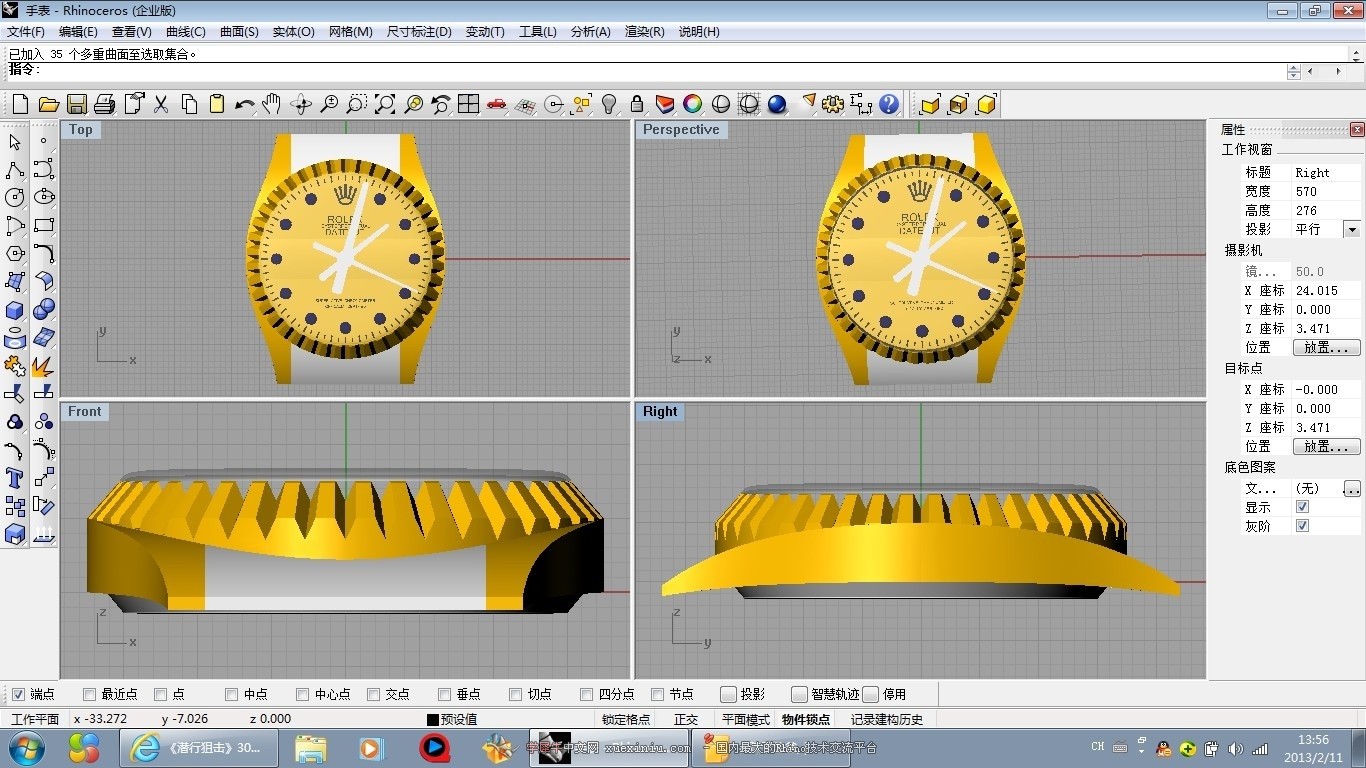Enable the 四分点 osnap checkbox

click(x=587, y=694)
